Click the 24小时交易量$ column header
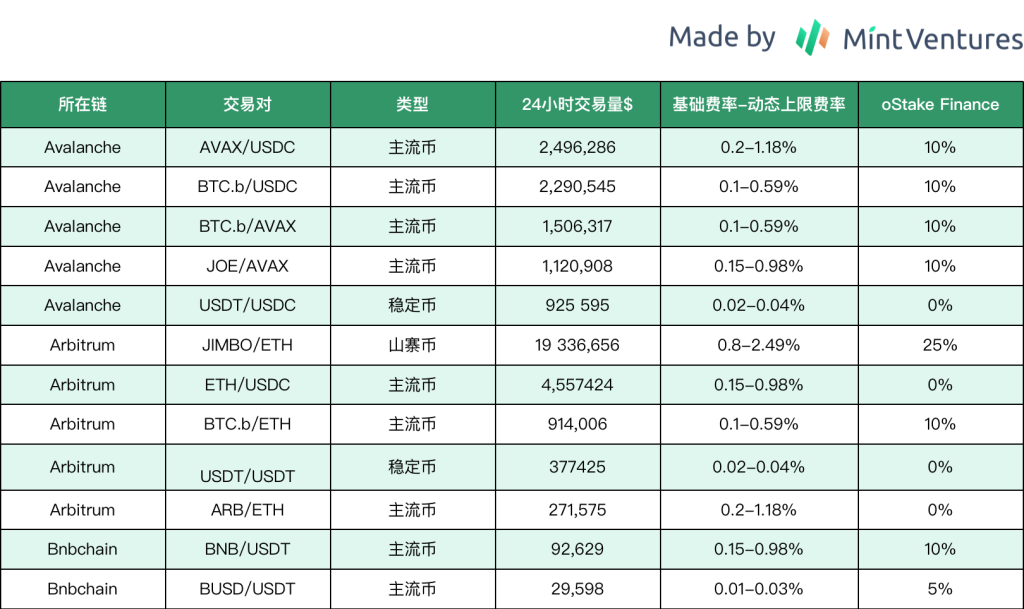The width and height of the screenshot is (1024, 609). (x=577, y=104)
